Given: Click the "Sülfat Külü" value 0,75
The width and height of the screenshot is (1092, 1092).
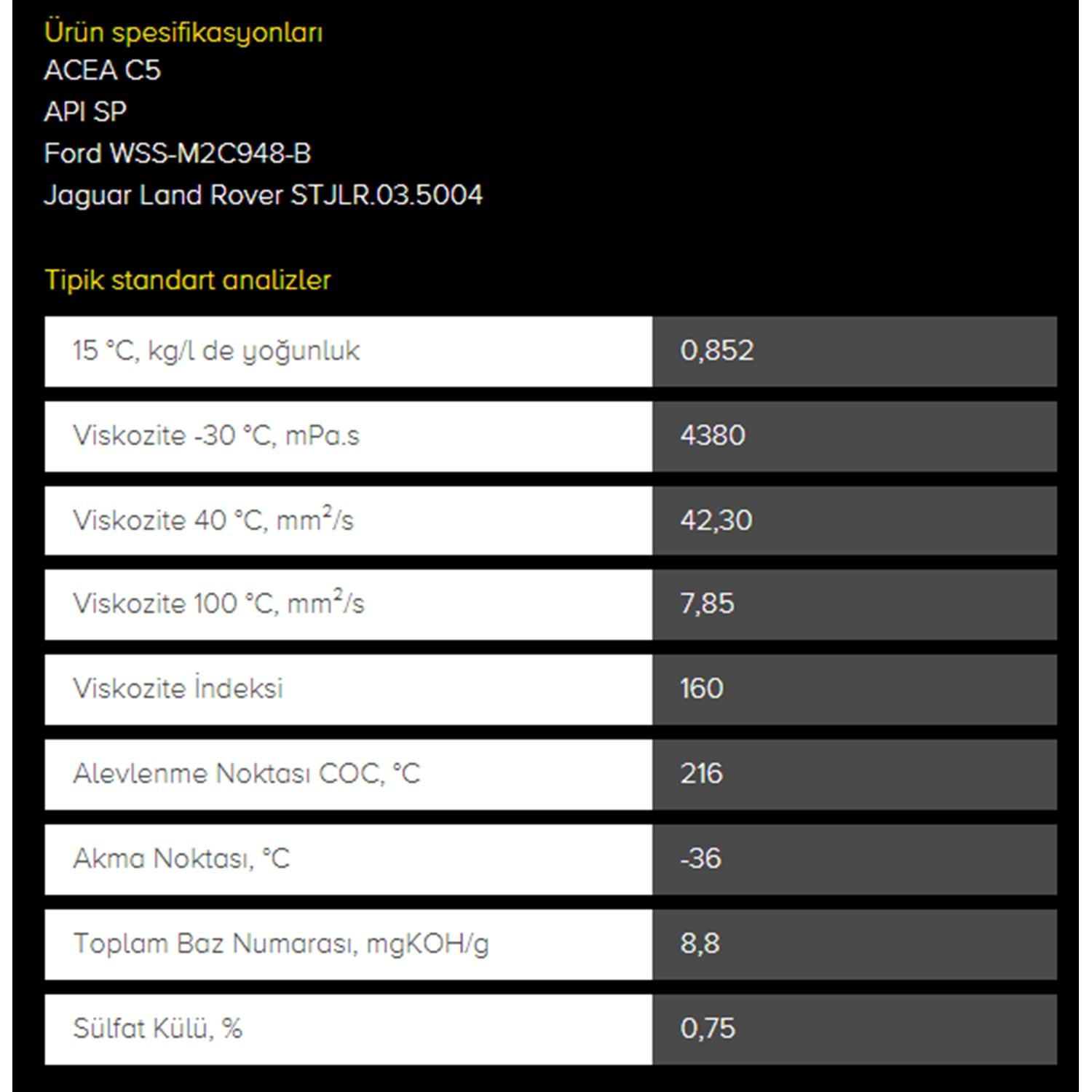Looking at the screenshot, I should click(x=708, y=1029).
